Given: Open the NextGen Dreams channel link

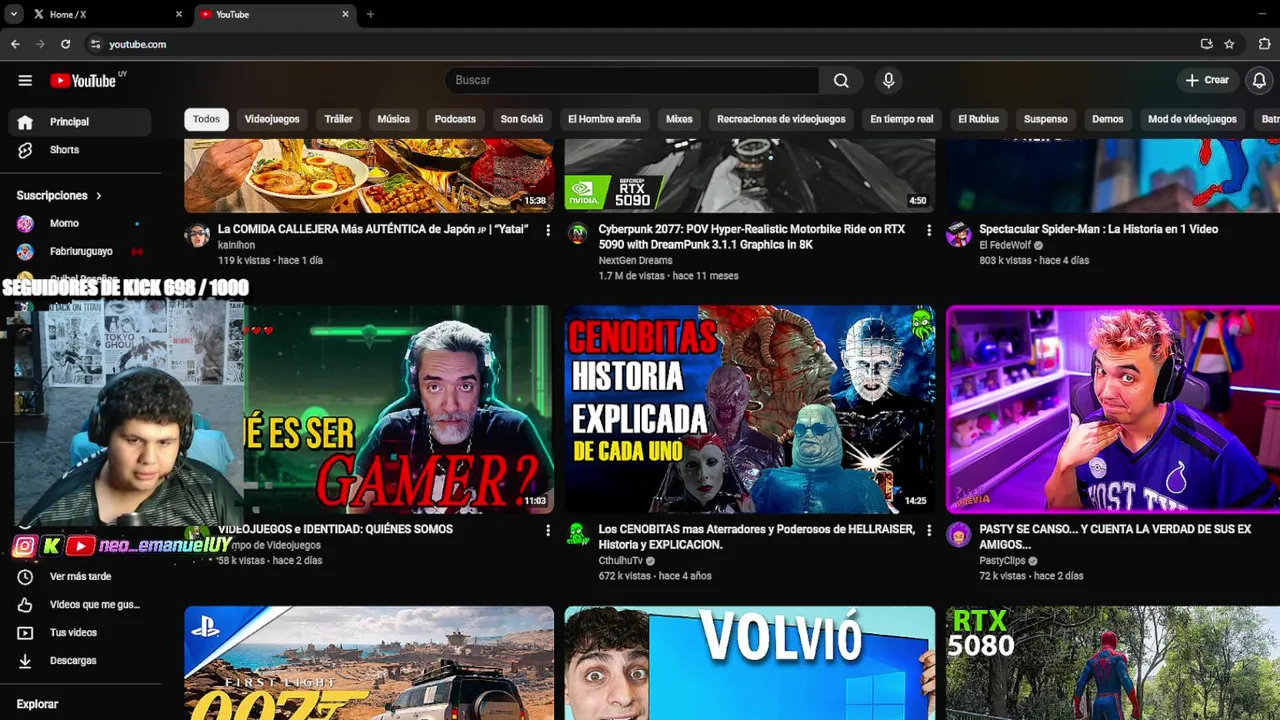Looking at the screenshot, I should pos(635,260).
